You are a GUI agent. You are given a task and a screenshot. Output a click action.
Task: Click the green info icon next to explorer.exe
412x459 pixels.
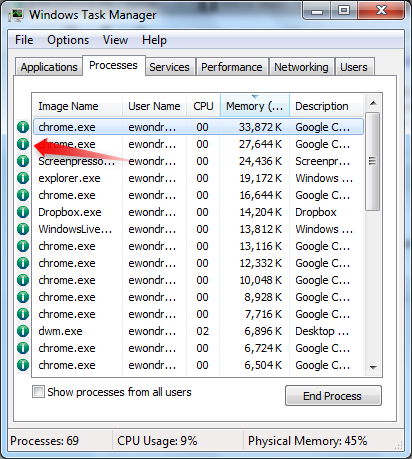pyautogui.click(x=23, y=178)
